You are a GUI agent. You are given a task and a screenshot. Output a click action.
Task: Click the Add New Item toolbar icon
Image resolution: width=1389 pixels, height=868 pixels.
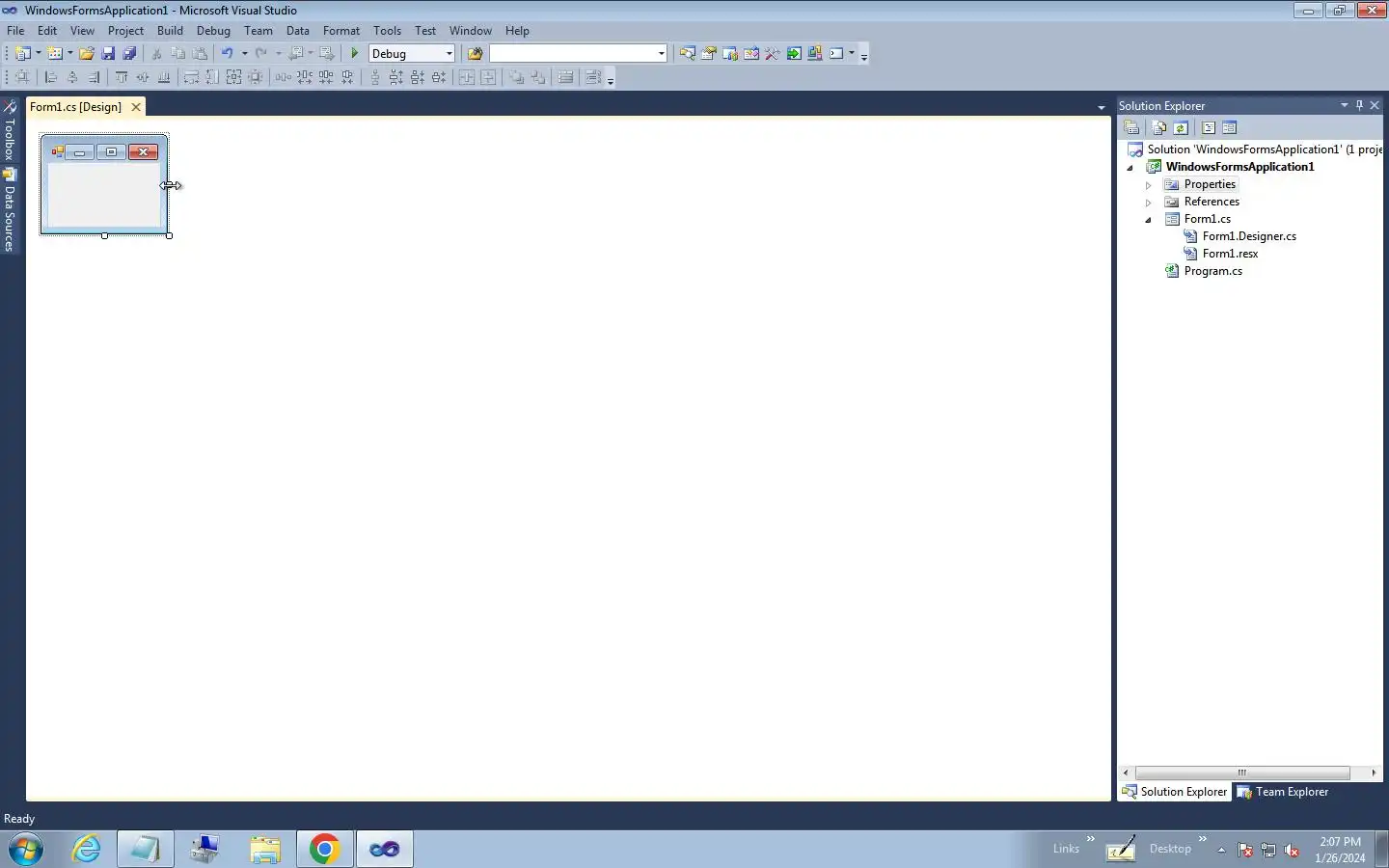pos(55,54)
